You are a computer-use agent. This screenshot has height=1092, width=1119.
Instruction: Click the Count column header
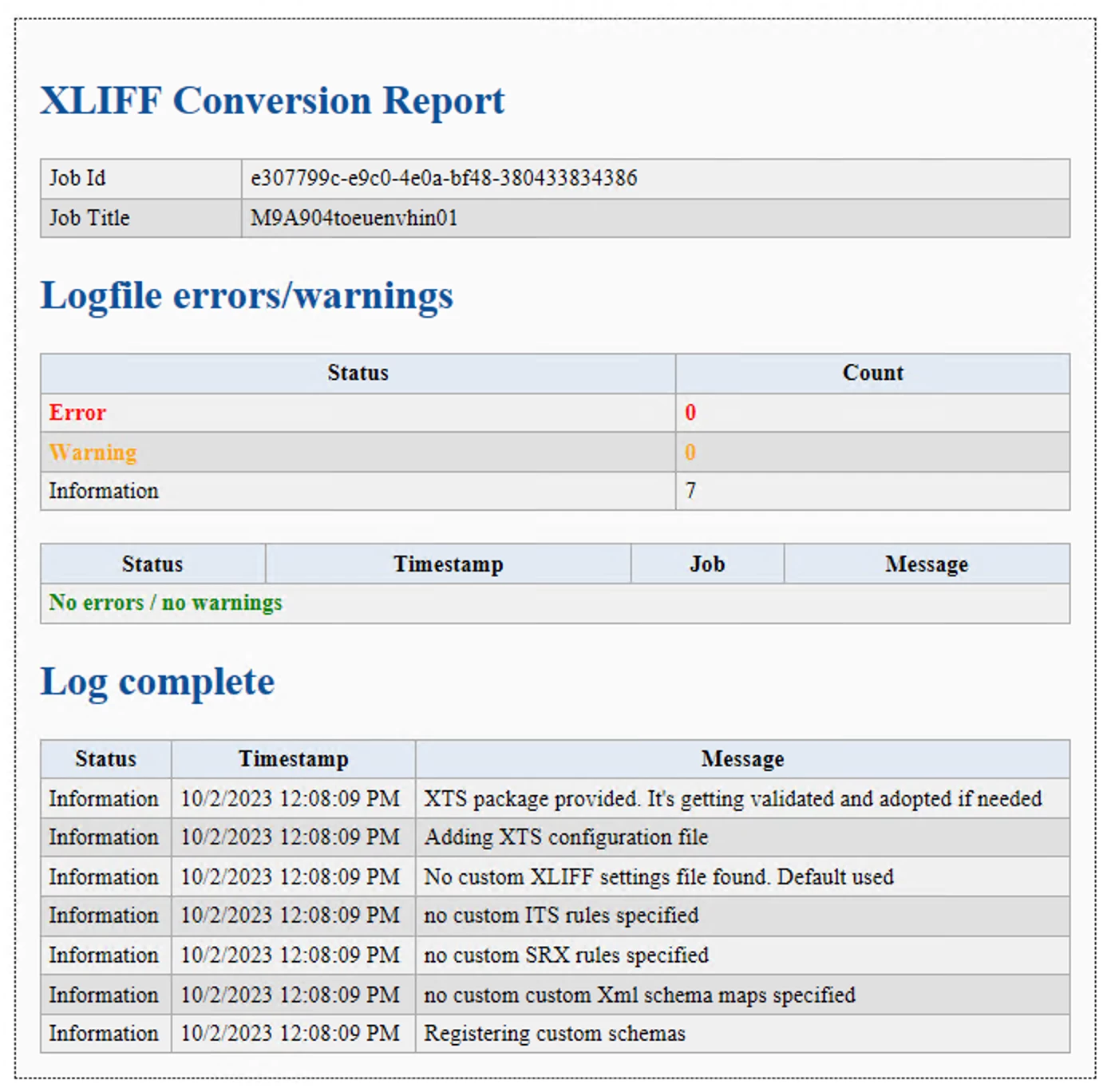(872, 373)
